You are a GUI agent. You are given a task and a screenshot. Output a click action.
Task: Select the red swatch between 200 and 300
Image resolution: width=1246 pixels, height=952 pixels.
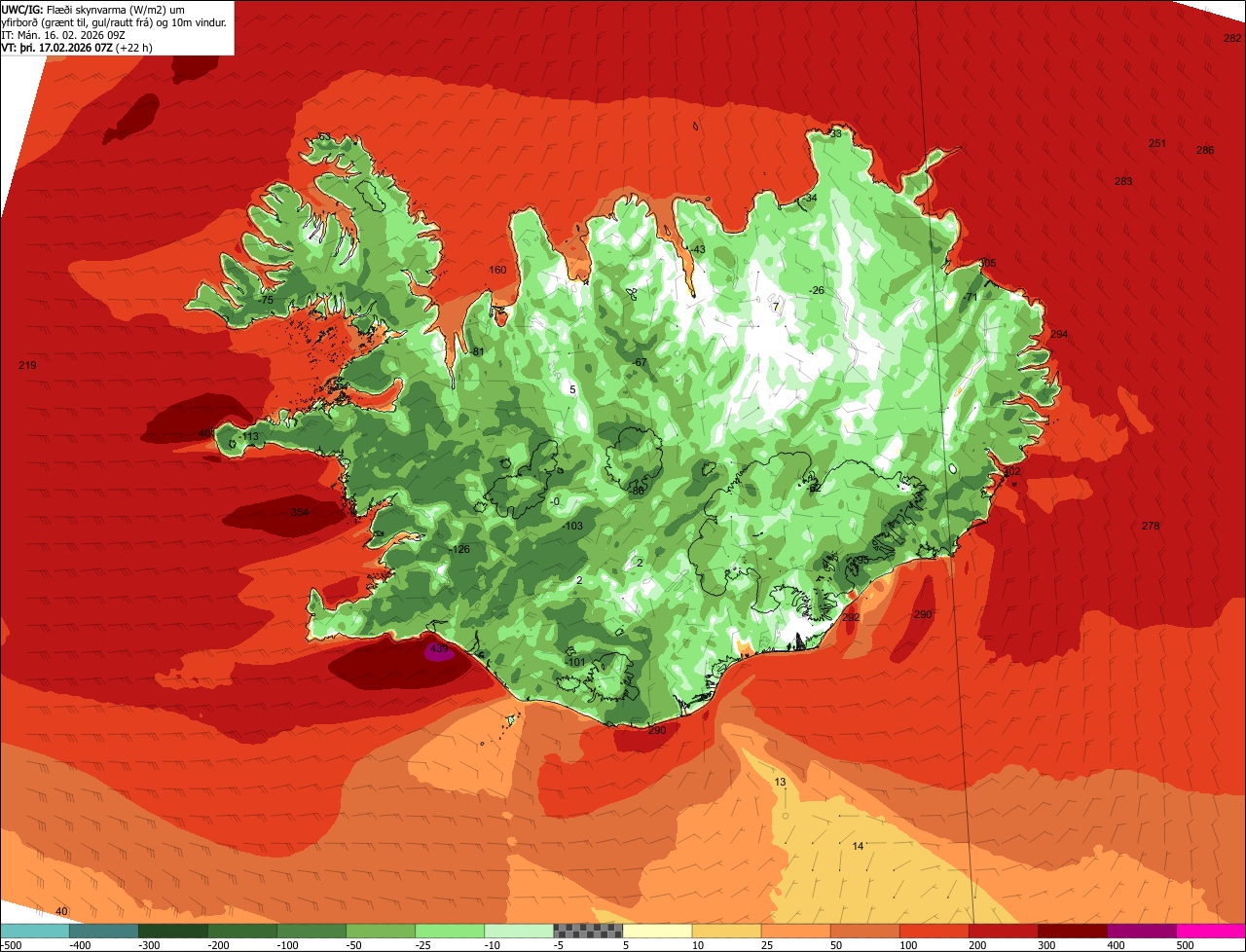point(1004,932)
